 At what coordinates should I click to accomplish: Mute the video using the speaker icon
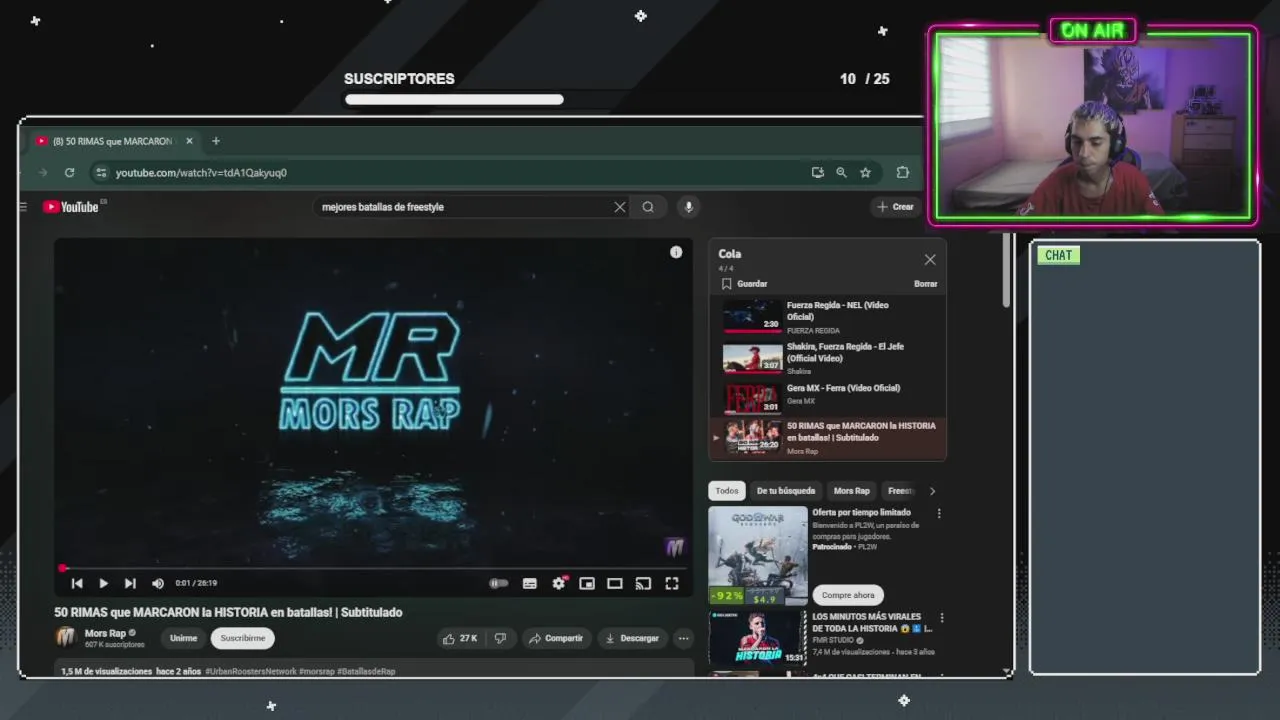click(157, 583)
